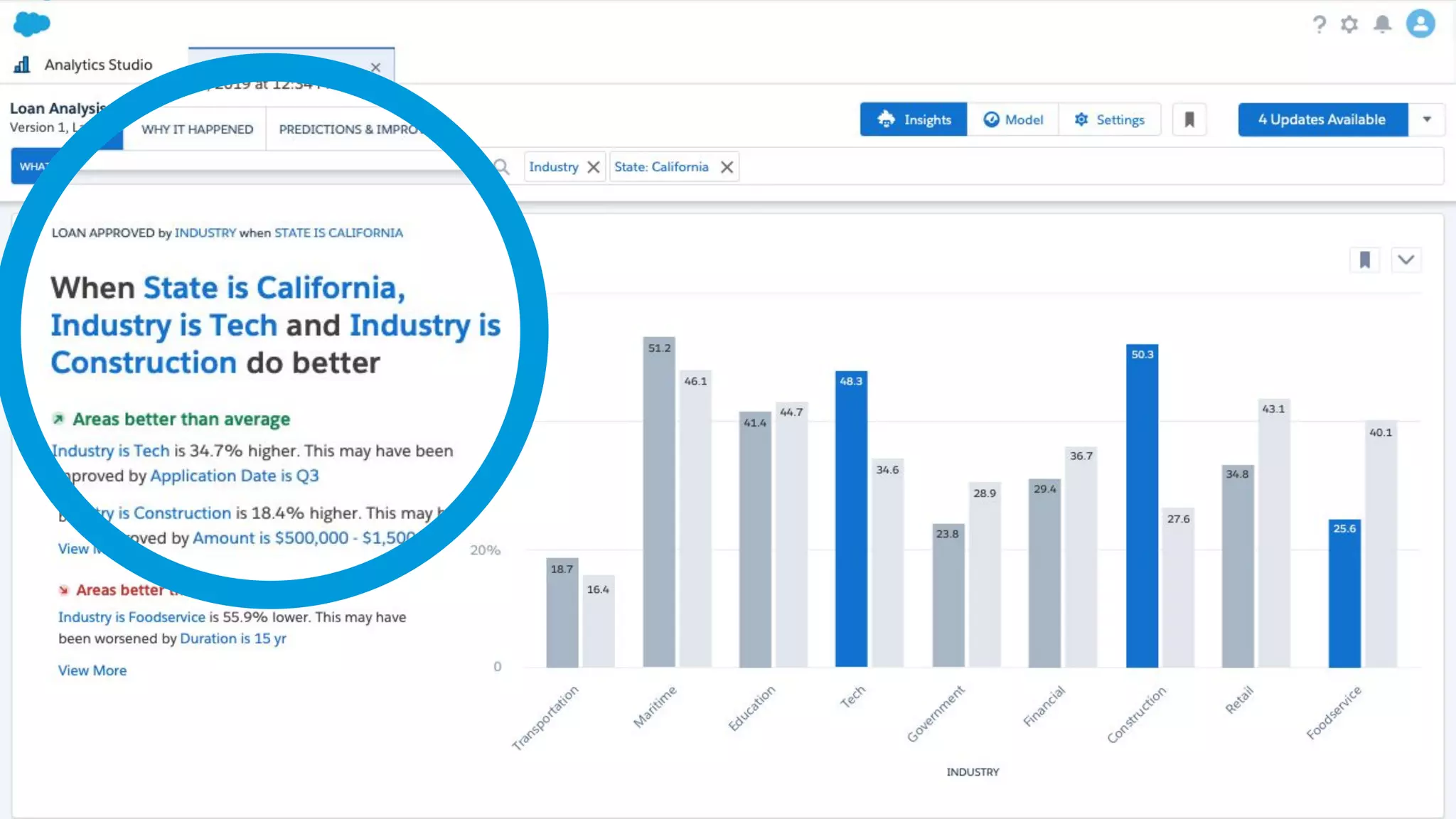Open the notifications bell
This screenshot has width=1456, height=819.
1382,25
